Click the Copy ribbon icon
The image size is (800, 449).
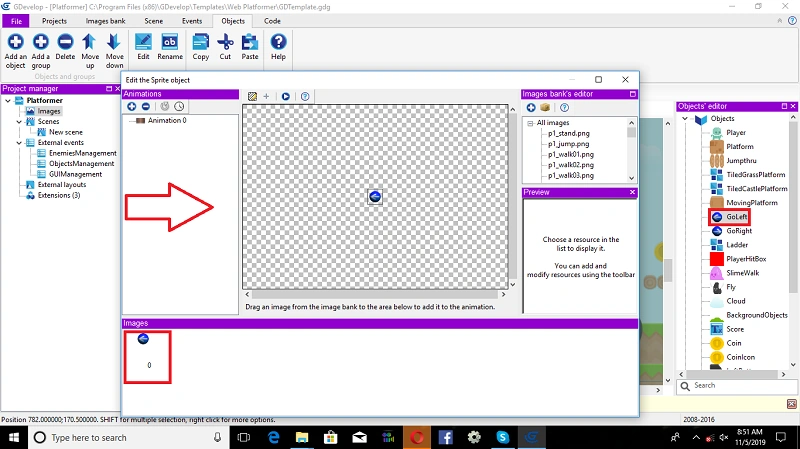click(201, 42)
